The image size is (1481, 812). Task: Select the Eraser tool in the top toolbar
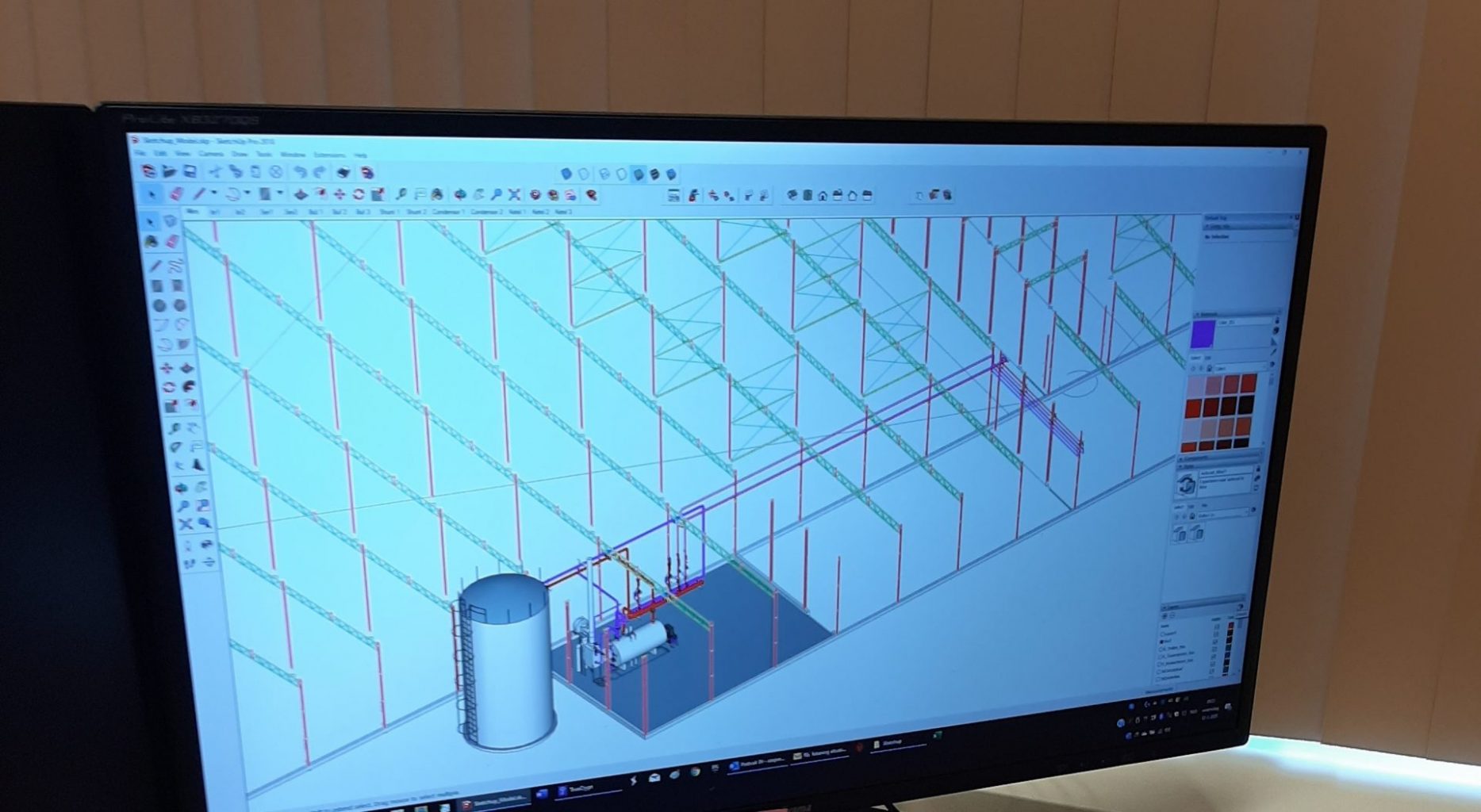tap(176, 193)
